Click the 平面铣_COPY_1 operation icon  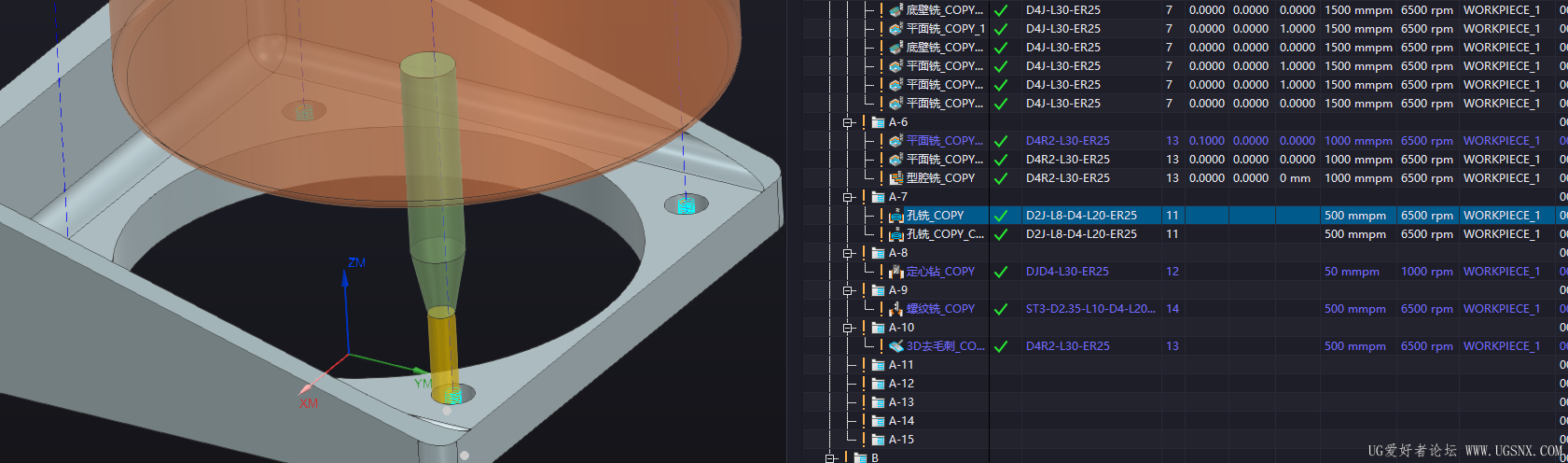(x=896, y=29)
